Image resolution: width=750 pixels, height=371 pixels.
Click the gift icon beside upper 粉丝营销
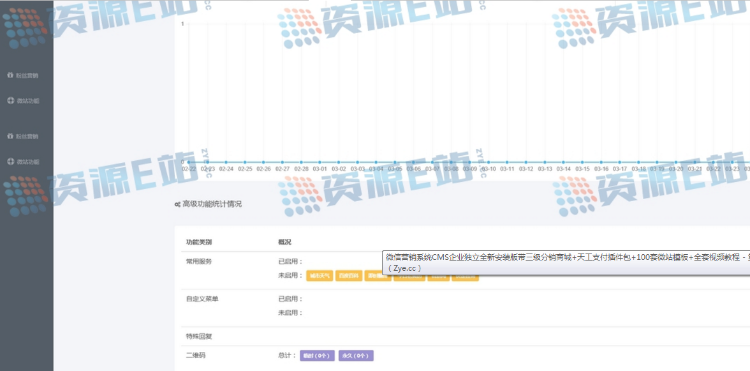click(x=11, y=76)
